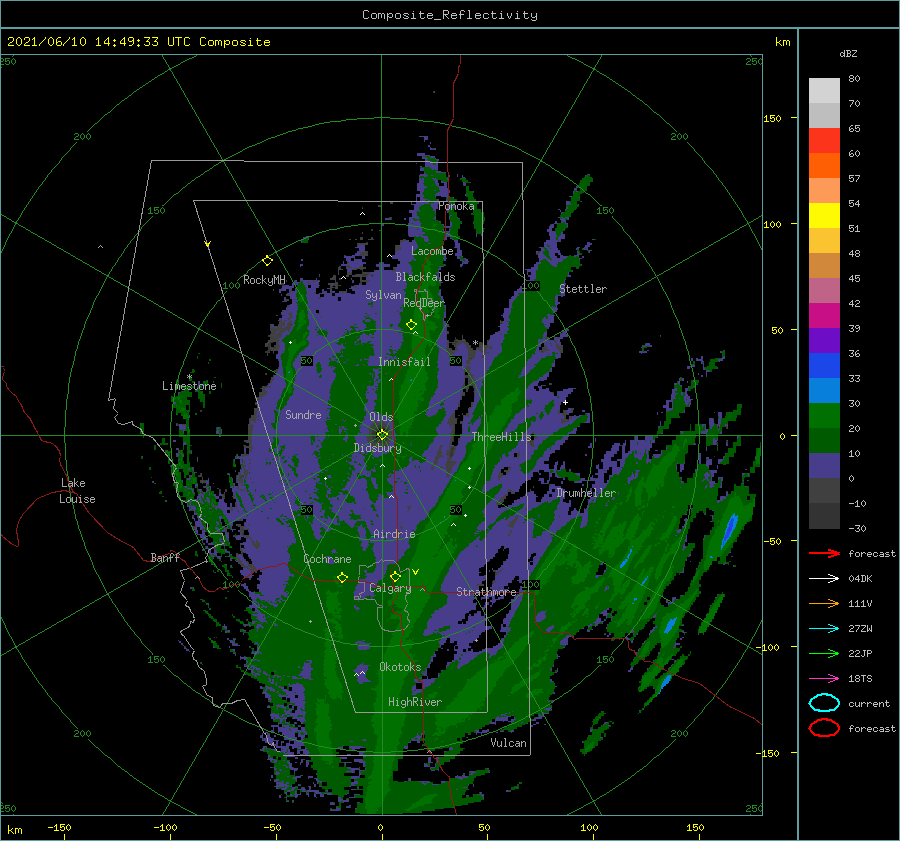
Task: Click the orange 111V arrow in legend
Action: [x=824, y=603]
